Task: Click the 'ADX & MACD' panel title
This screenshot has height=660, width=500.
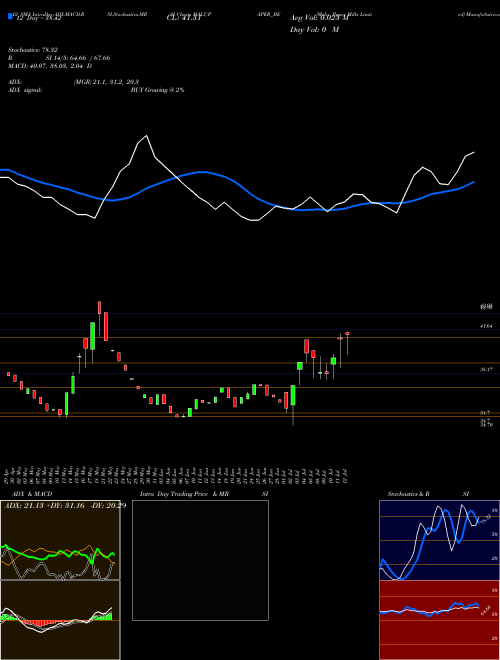Action: [x=32, y=494]
